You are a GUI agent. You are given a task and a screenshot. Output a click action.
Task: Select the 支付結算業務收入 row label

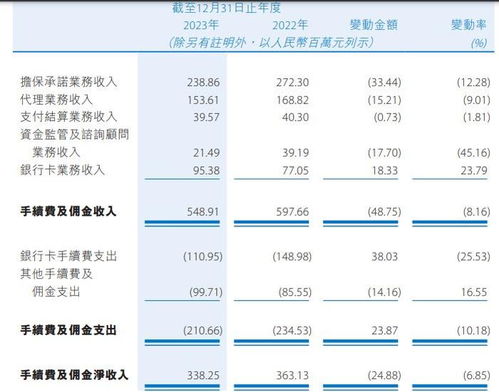pyautogui.click(x=69, y=117)
